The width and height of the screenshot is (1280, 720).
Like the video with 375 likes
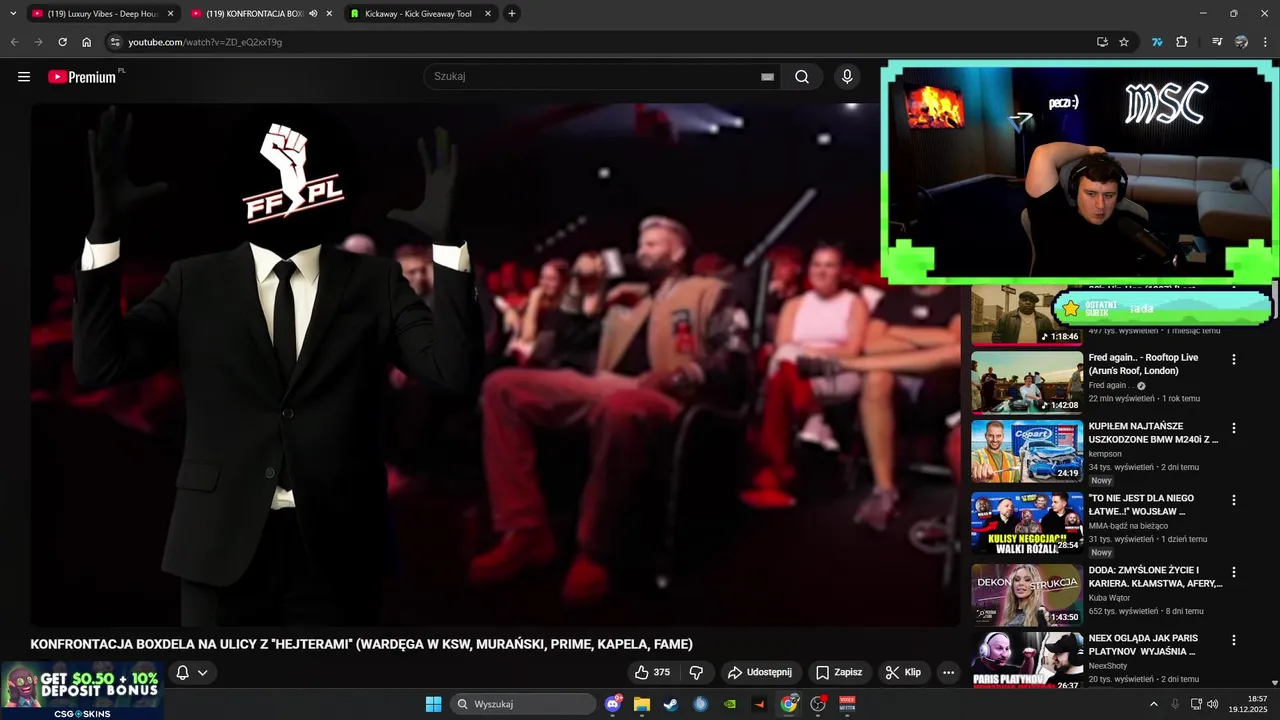(x=652, y=673)
